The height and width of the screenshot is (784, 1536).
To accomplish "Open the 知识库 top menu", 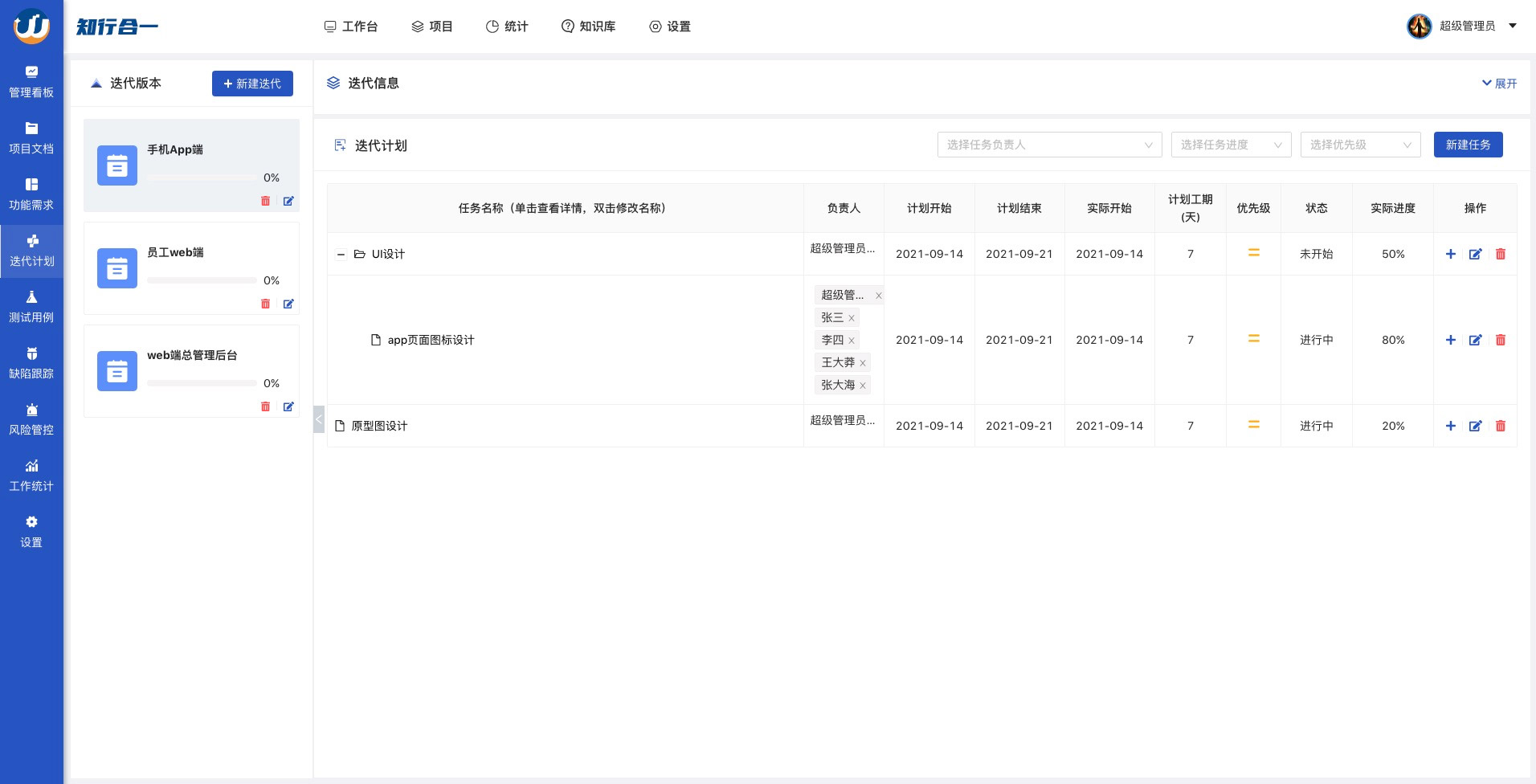I will tap(588, 27).
